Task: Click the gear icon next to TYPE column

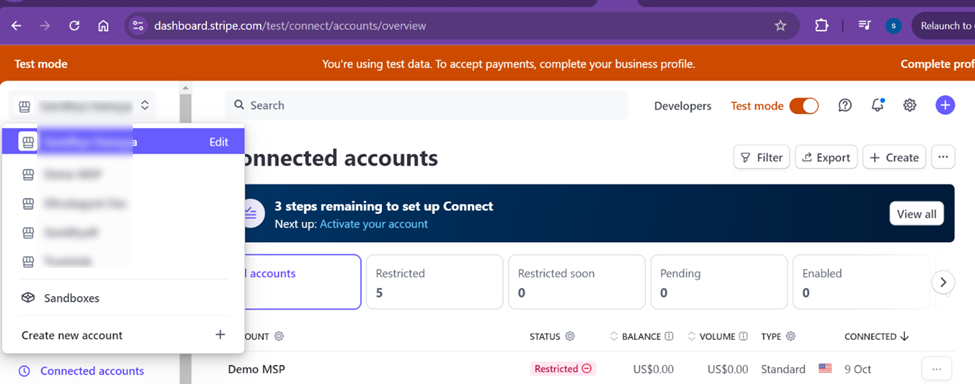Action: (790, 336)
